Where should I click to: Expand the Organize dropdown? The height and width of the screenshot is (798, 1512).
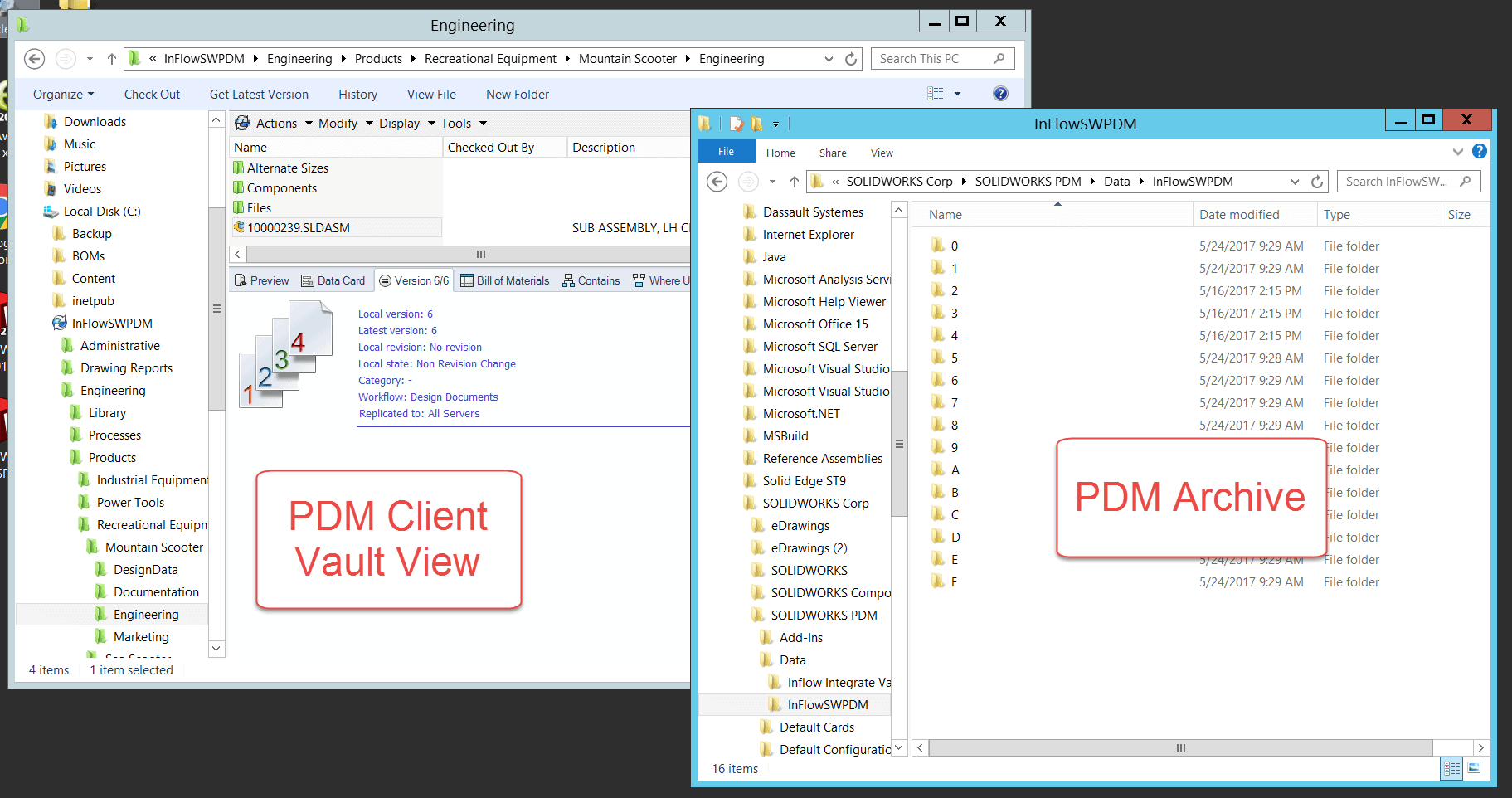(x=63, y=95)
